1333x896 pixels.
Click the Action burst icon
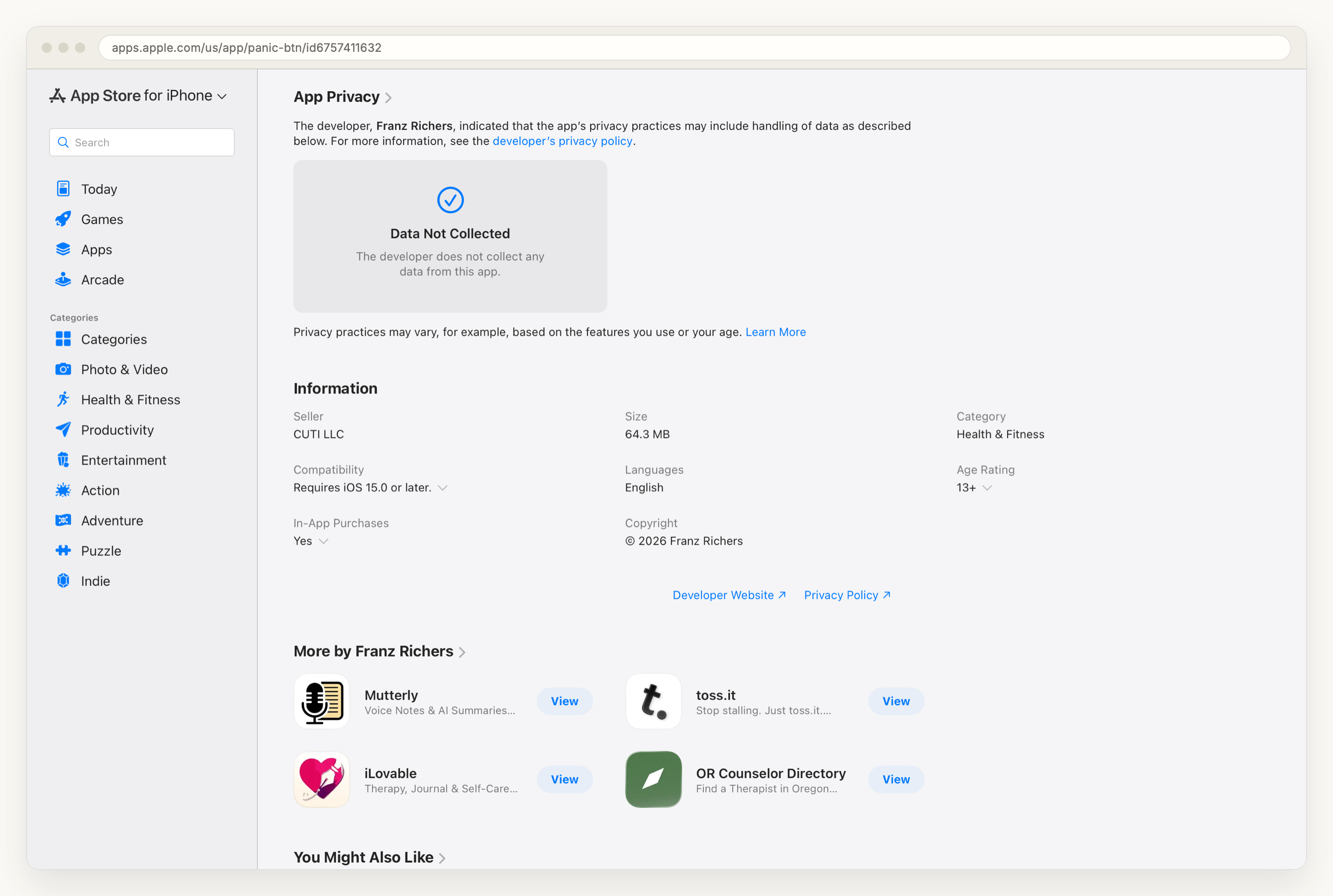pyautogui.click(x=63, y=490)
